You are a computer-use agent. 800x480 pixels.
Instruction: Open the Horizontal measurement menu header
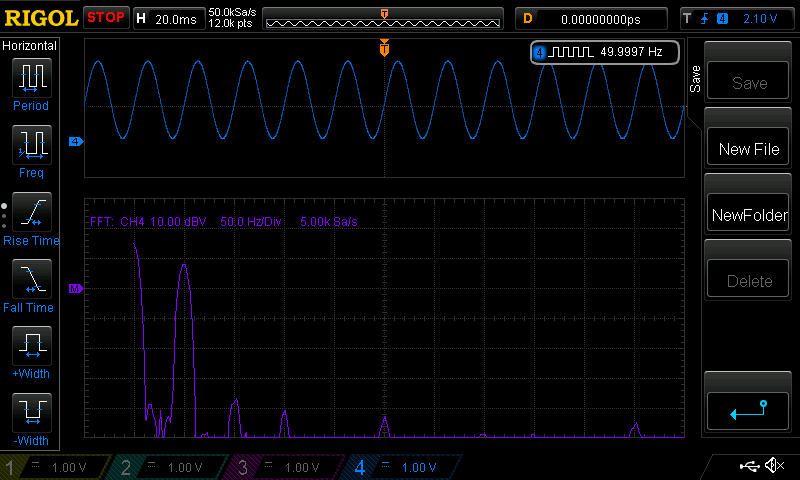[31, 46]
